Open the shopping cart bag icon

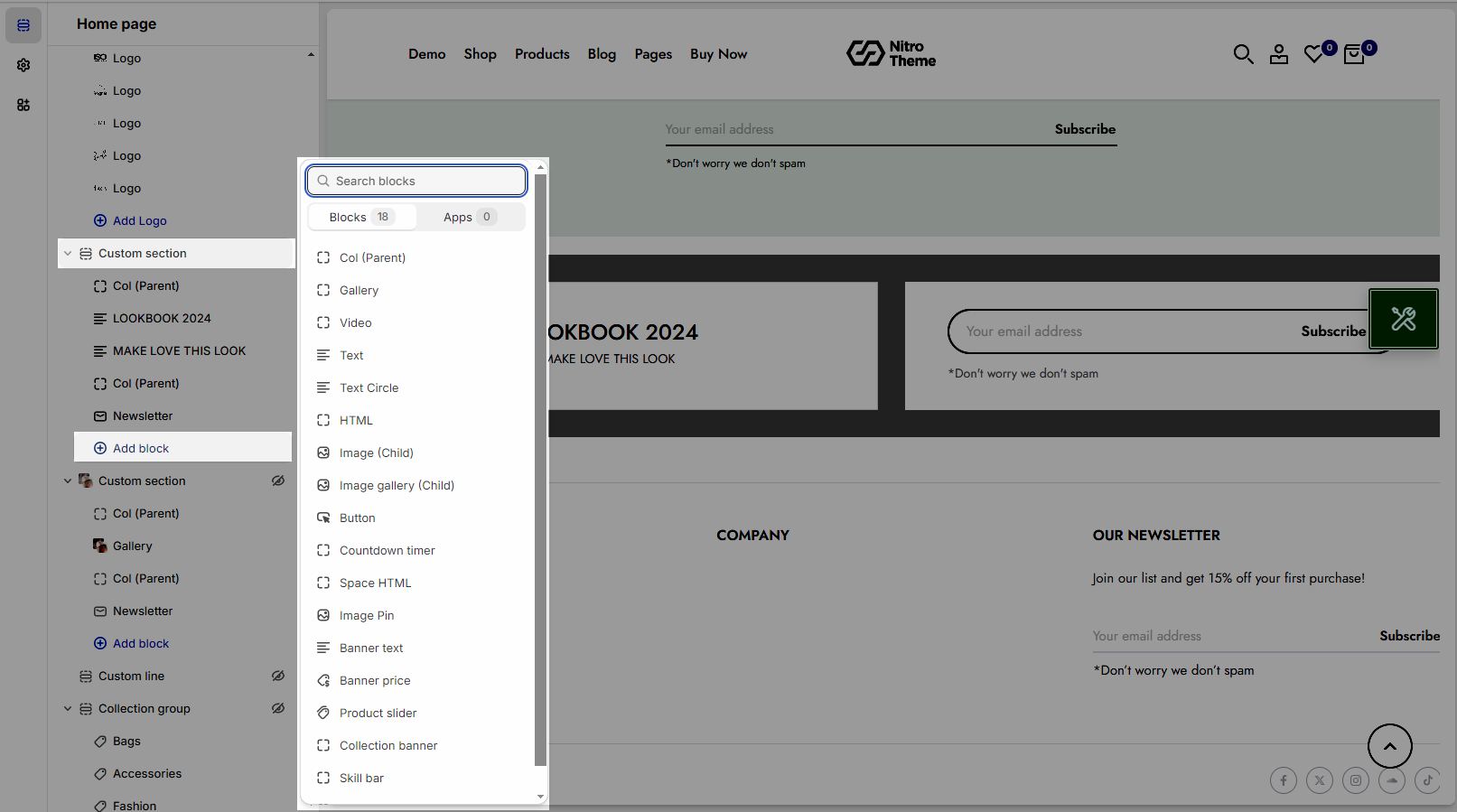1353,54
